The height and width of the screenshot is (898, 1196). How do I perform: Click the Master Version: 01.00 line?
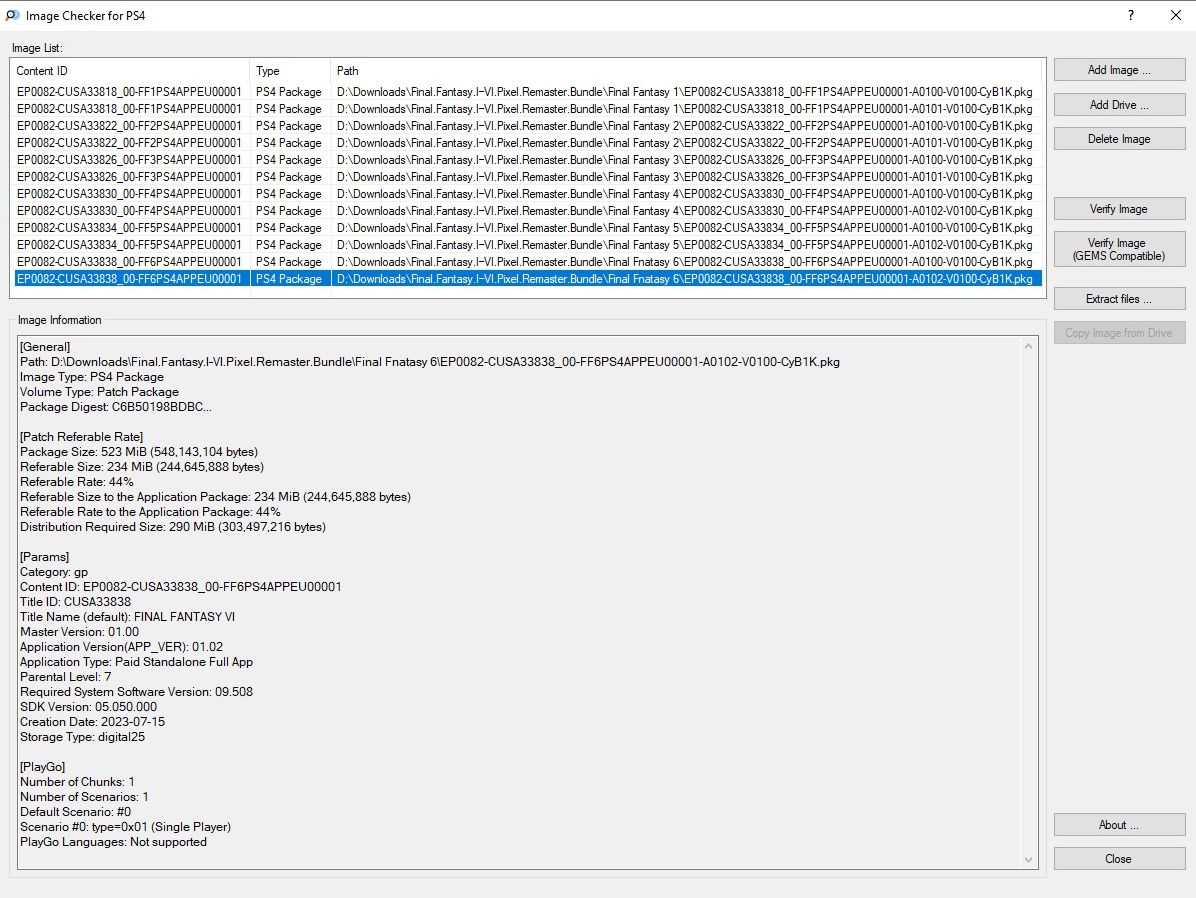pyautogui.click(x=79, y=632)
